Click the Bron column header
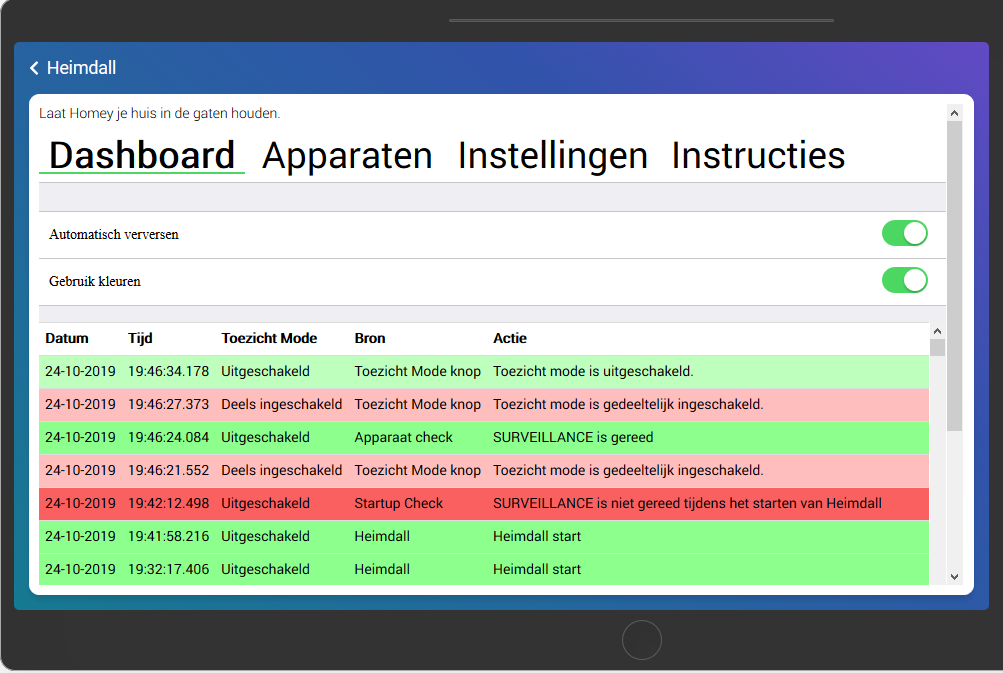The height and width of the screenshot is (673, 1003). coord(370,338)
